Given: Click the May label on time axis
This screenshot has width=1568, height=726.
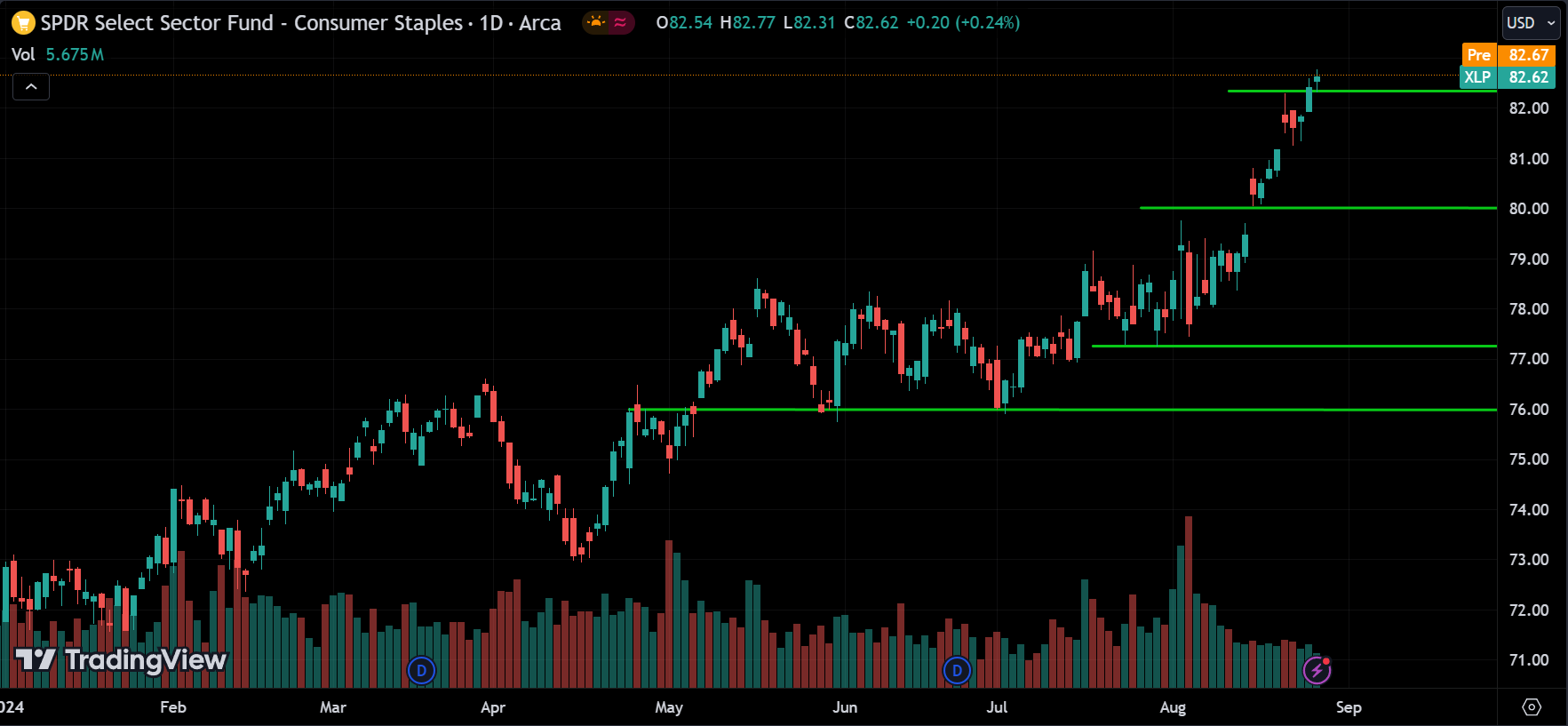Looking at the screenshot, I should (x=669, y=707).
